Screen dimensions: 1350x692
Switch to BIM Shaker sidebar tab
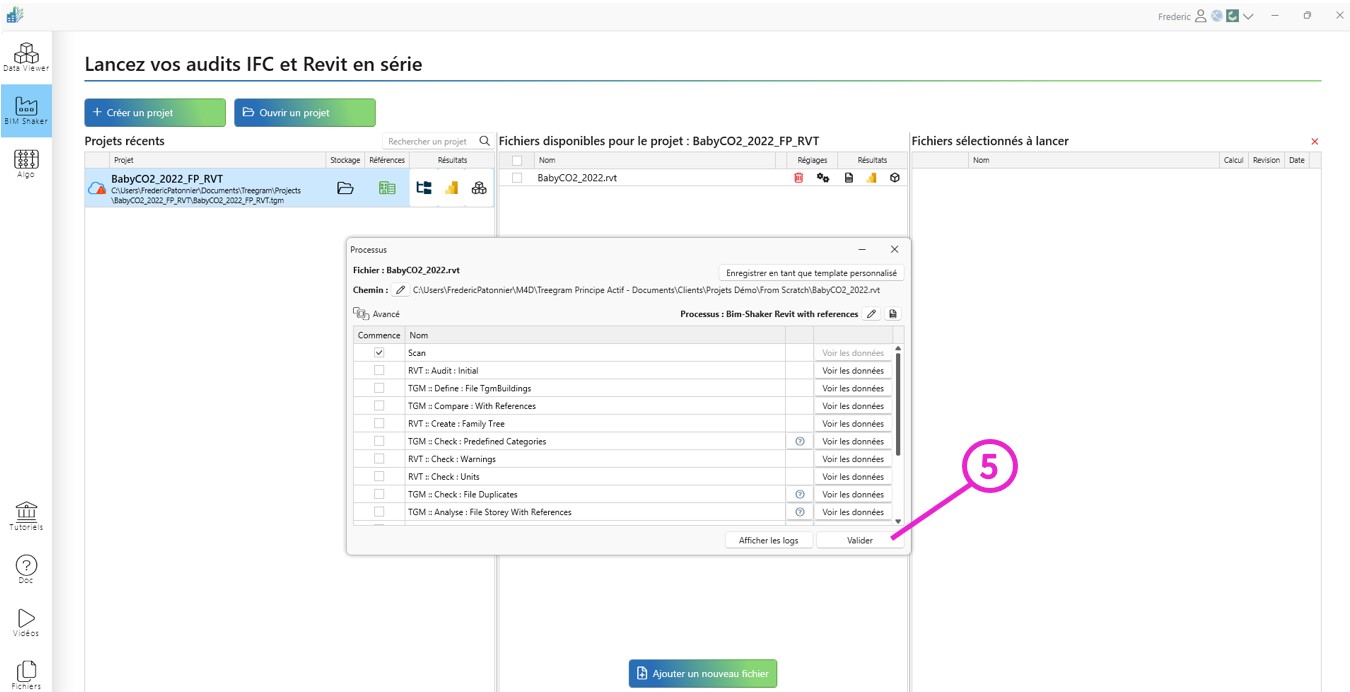(26, 110)
